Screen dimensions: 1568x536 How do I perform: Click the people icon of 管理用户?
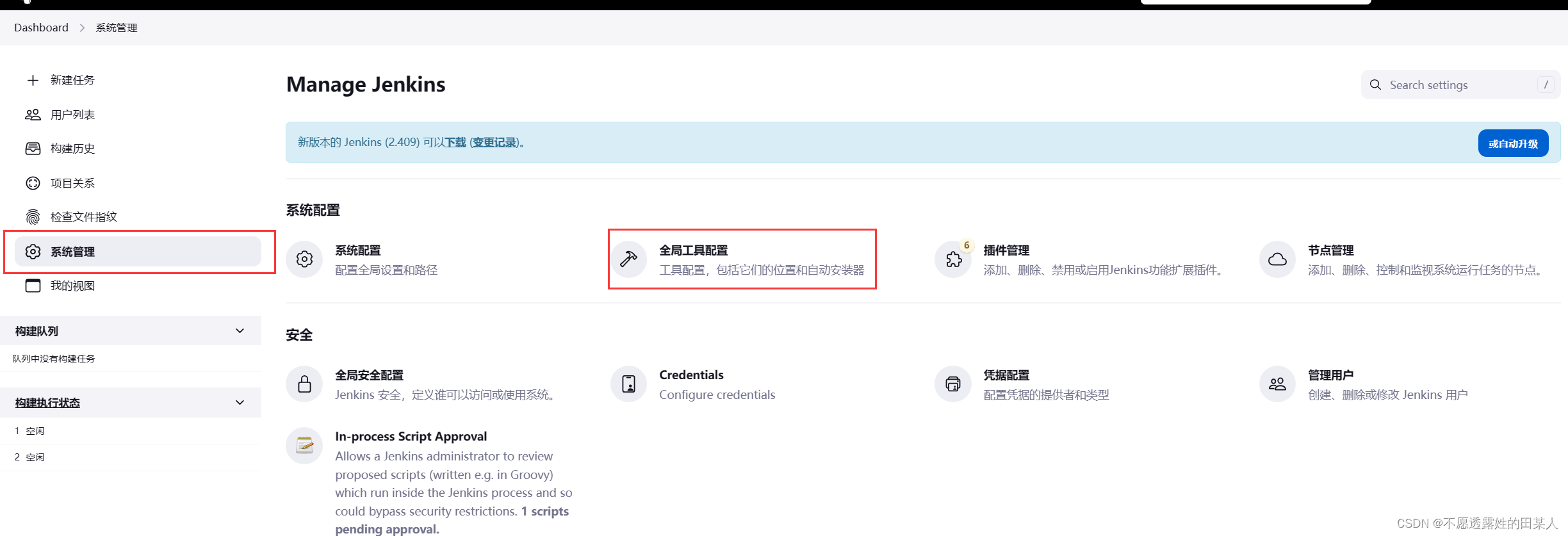point(1277,384)
